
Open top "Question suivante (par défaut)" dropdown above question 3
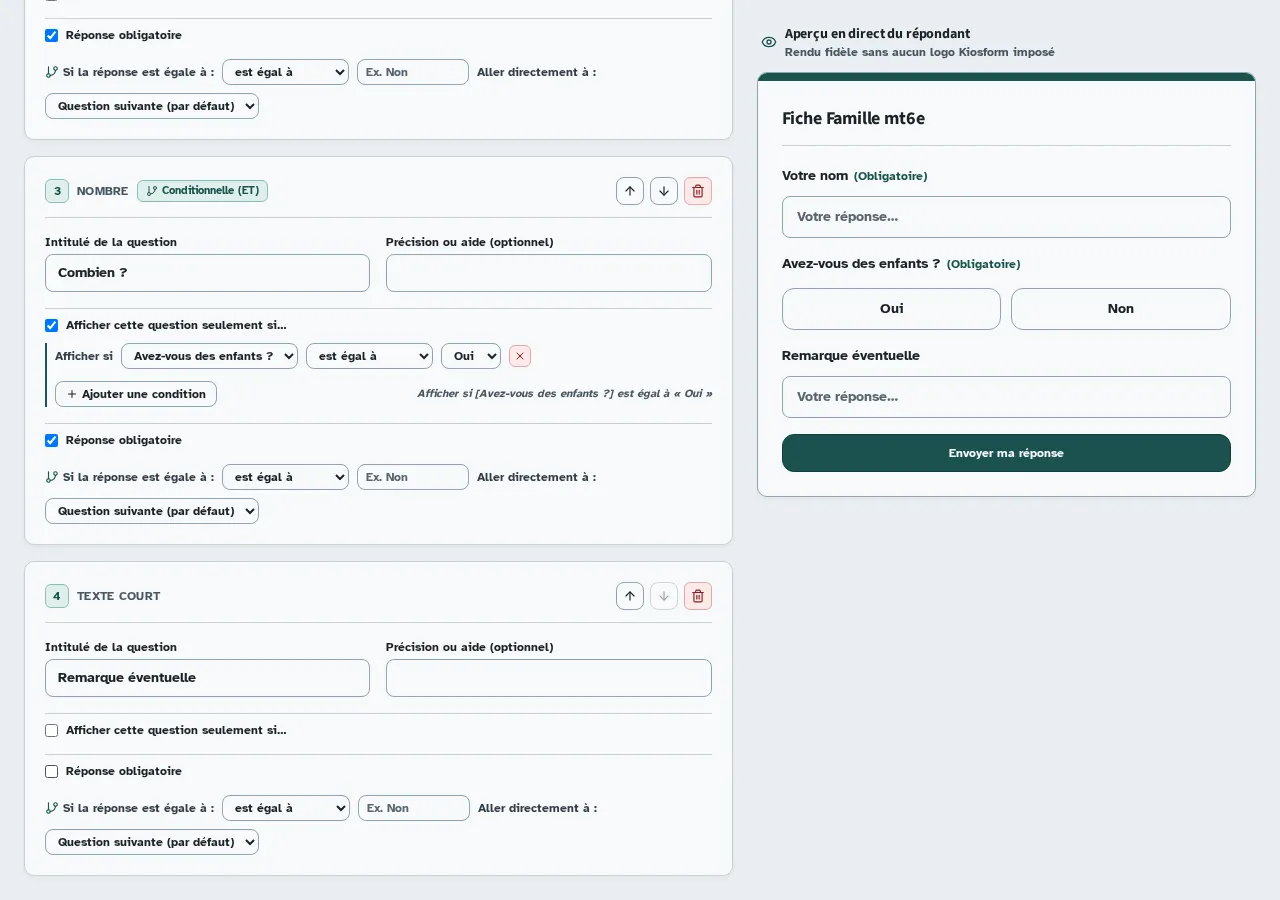(x=152, y=106)
